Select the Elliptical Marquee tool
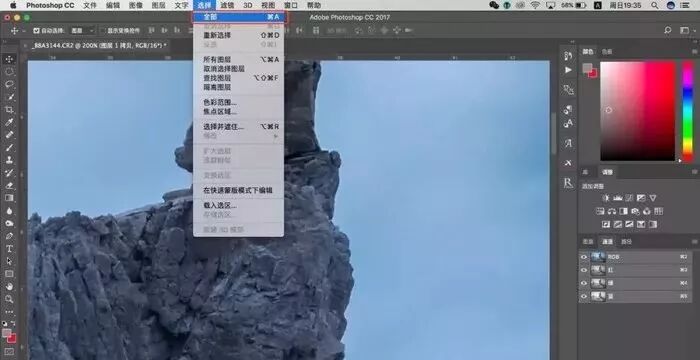Viewport: 700px width, 360px height. (9, 71)
